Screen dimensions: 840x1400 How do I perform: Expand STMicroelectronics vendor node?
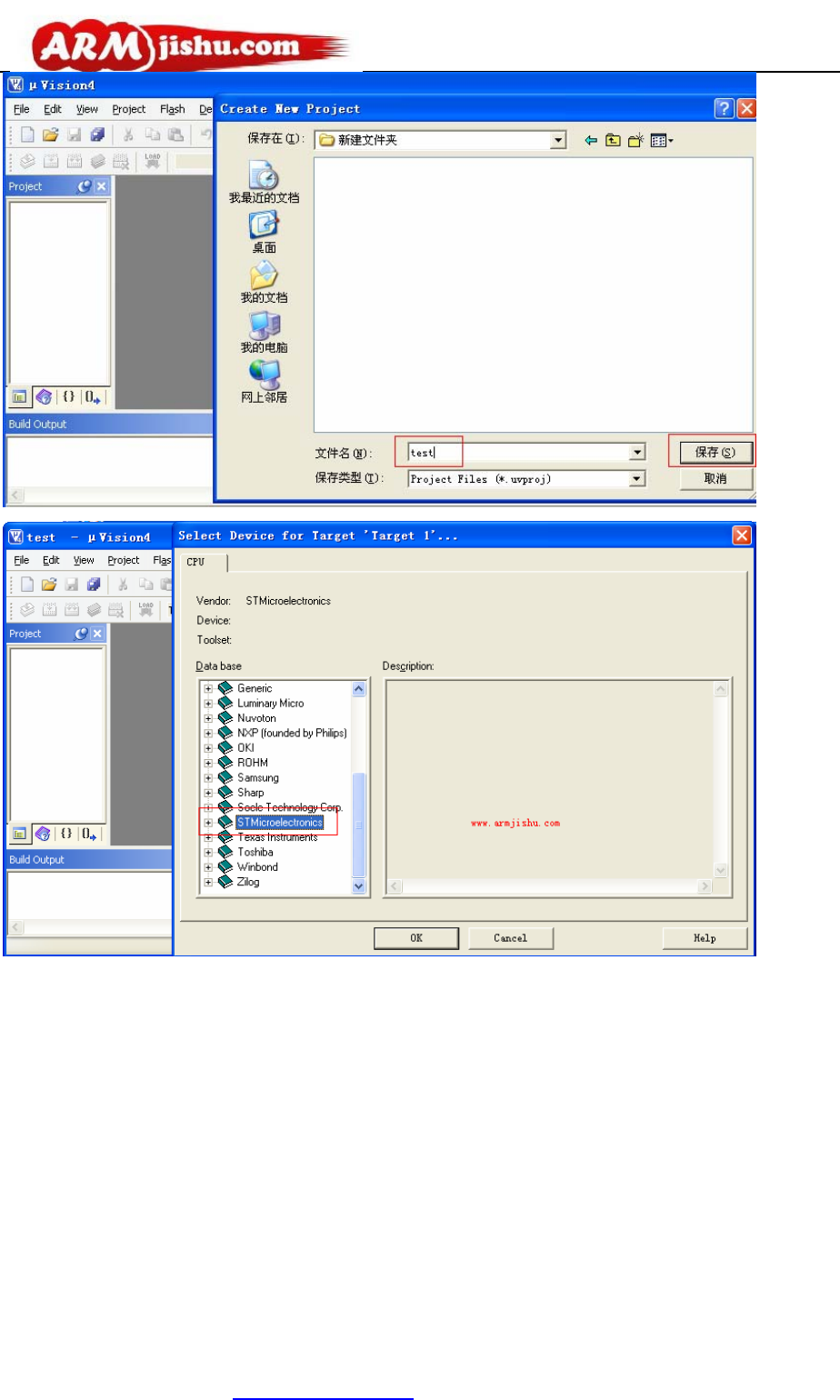208,823
